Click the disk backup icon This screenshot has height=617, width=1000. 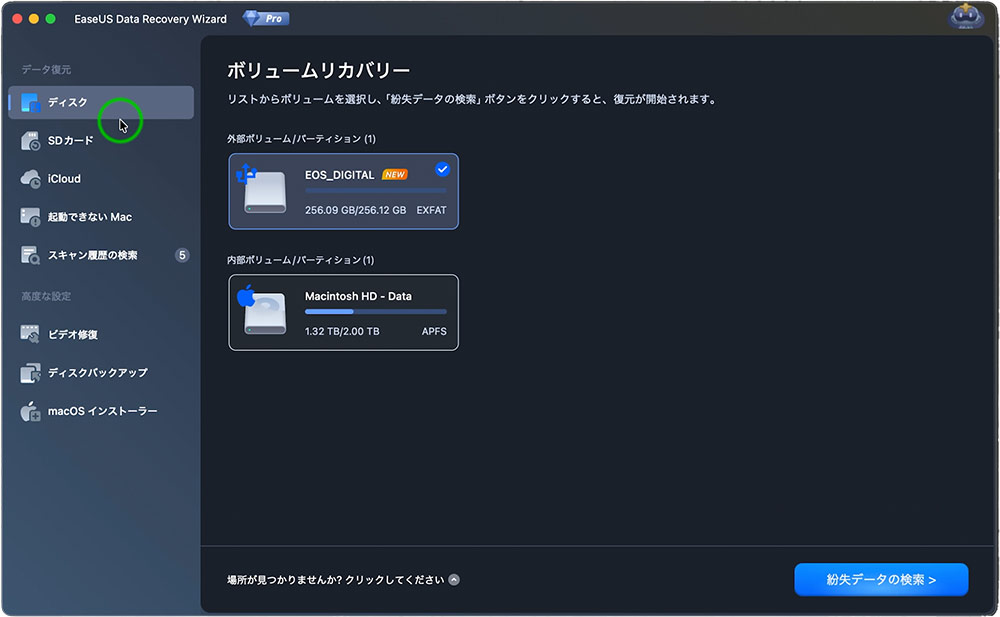click(30, 373)
